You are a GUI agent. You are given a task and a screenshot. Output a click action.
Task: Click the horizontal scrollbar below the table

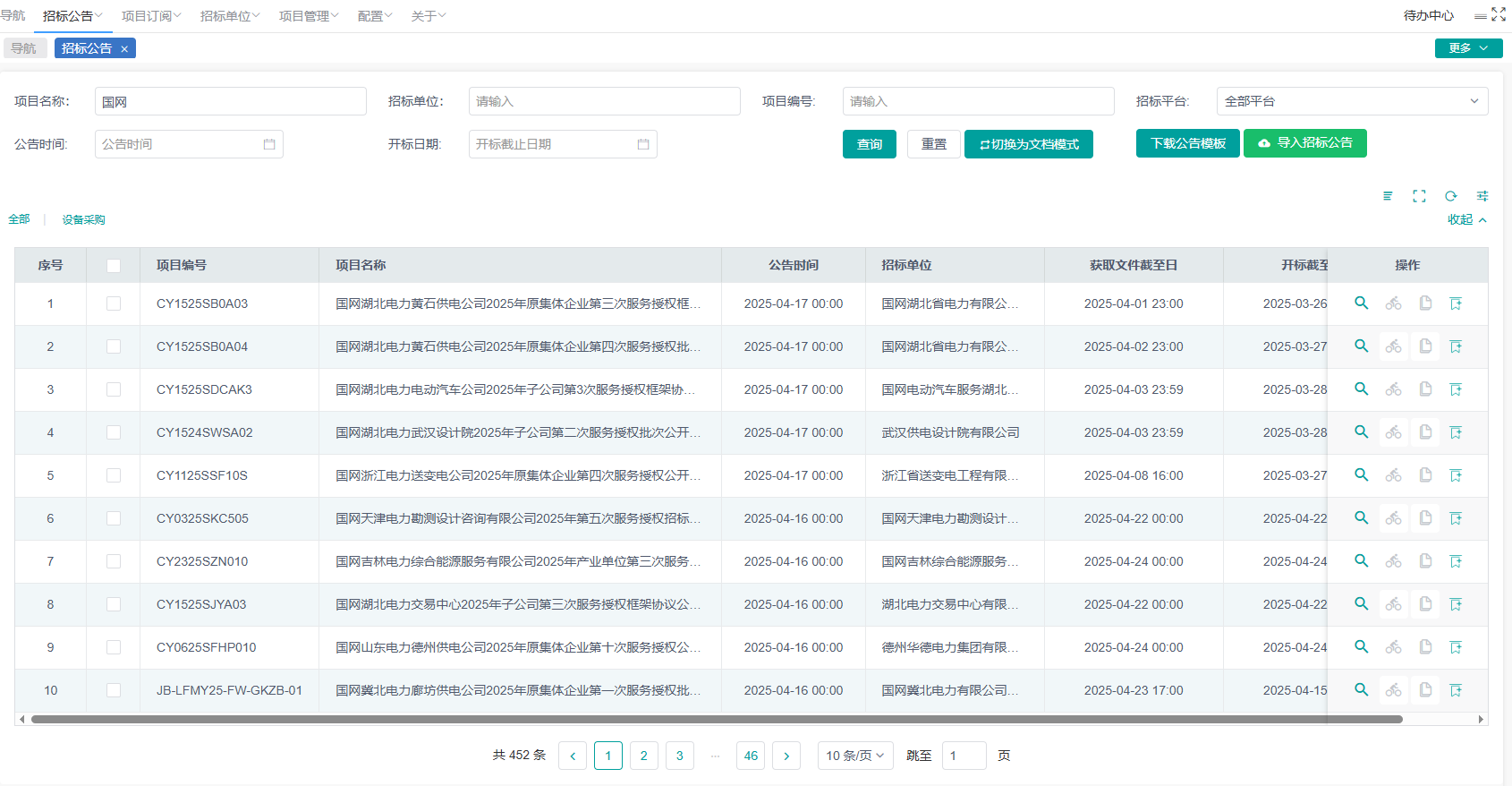716,719
